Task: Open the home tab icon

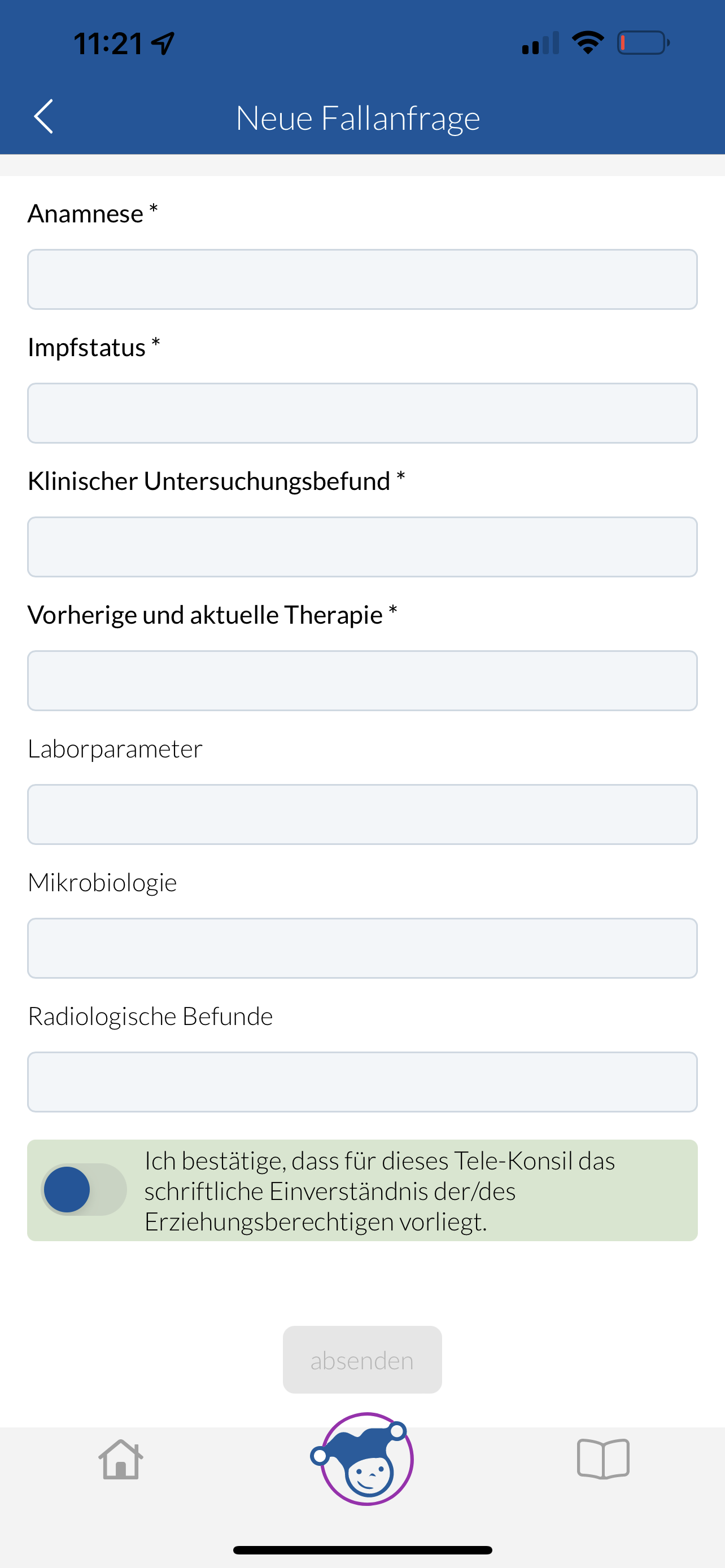Action: point(120,1459)
